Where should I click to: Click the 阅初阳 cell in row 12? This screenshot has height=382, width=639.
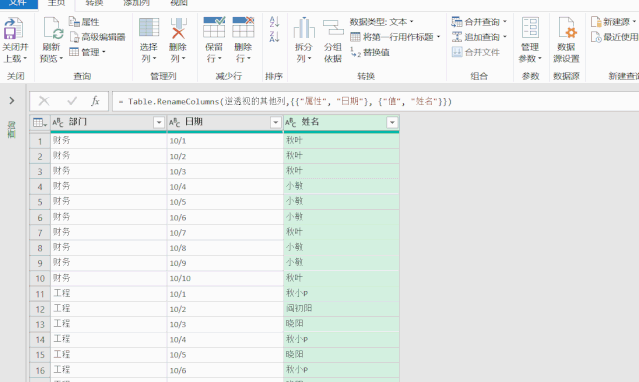pyautogui.click(x=341, y=309)
